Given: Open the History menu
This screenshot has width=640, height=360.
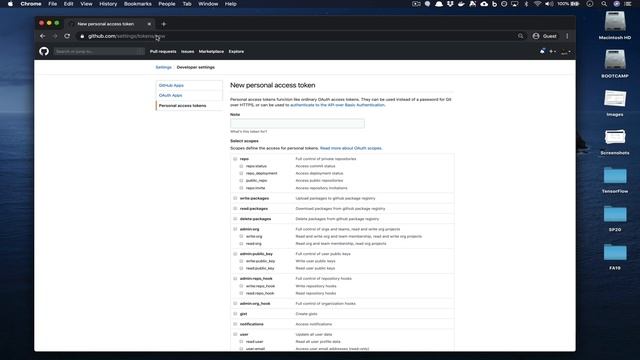Looking at the screenshot, I should (108, 4).
